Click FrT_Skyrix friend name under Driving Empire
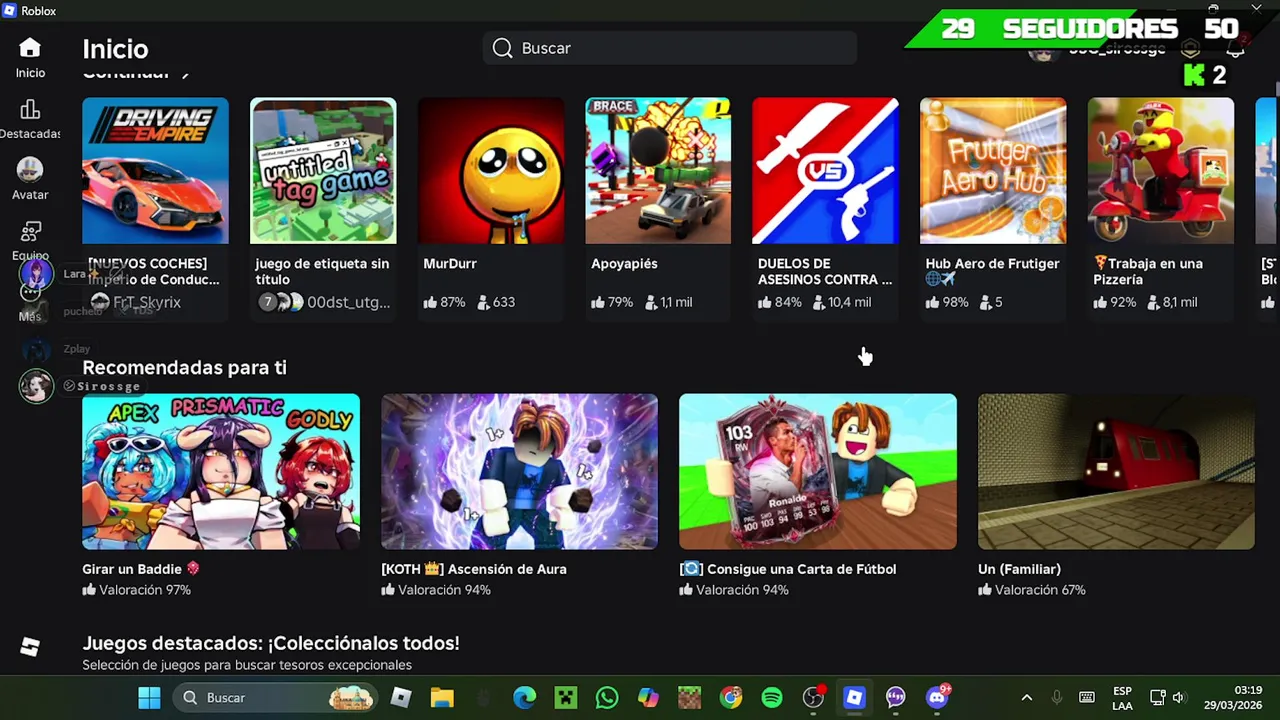 146,302
